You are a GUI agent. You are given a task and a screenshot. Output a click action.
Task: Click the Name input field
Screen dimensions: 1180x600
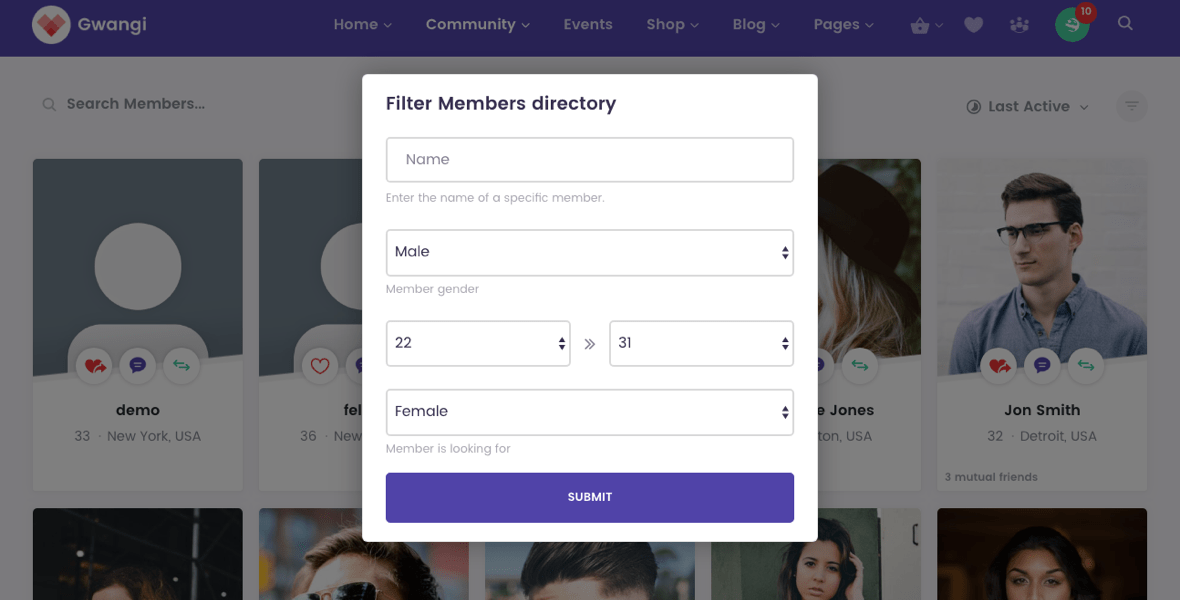[x=589, y=160]
